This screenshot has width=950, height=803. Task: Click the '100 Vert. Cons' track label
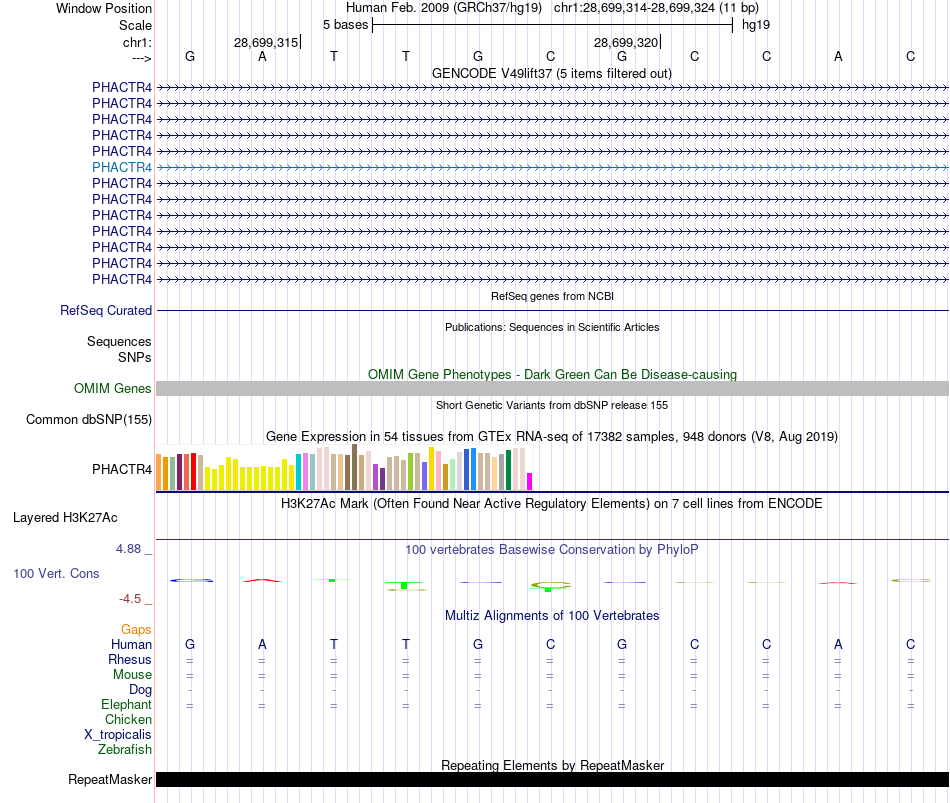[56, 573]
